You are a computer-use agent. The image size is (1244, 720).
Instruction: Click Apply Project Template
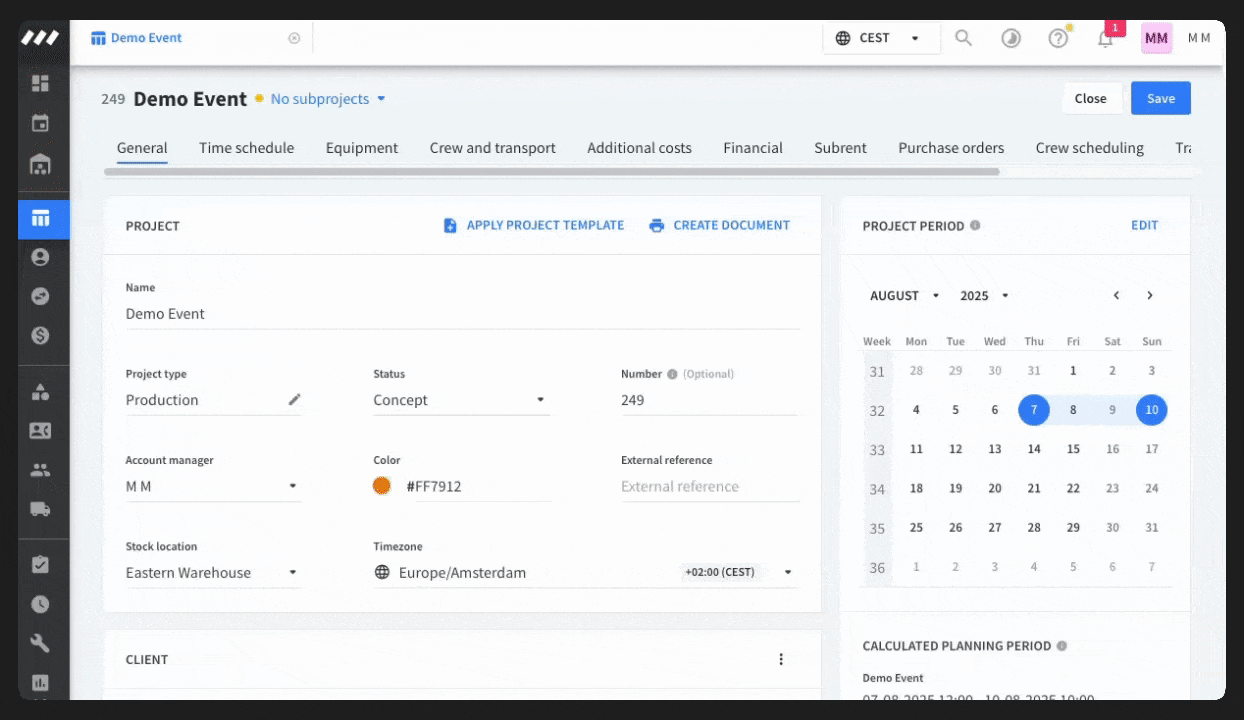point(534,225)
